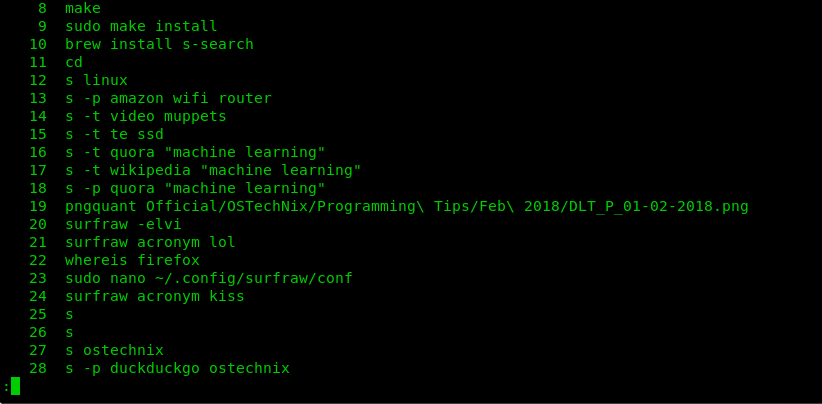Select the "brew install s-search" history entry
Screen dimensions: 822x404
tap(159, 44)
